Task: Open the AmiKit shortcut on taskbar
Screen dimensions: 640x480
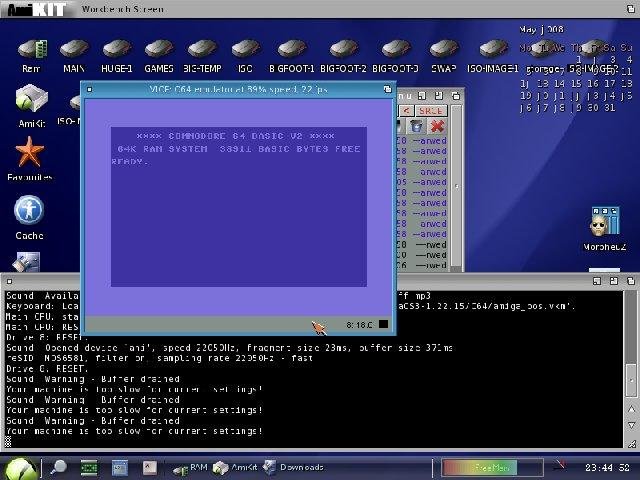Action: [235, 468]
